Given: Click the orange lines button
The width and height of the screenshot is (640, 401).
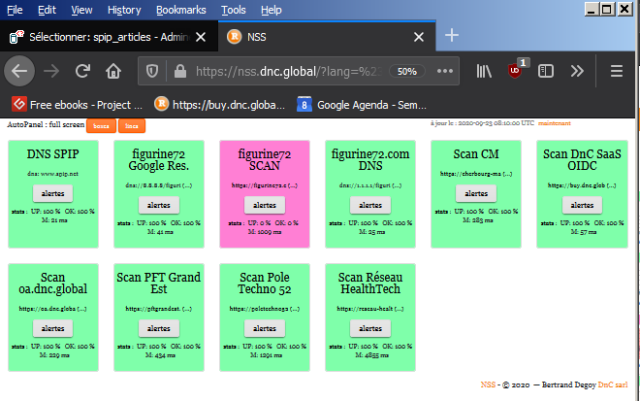Looking at the screenshot, I should point(131,126).
